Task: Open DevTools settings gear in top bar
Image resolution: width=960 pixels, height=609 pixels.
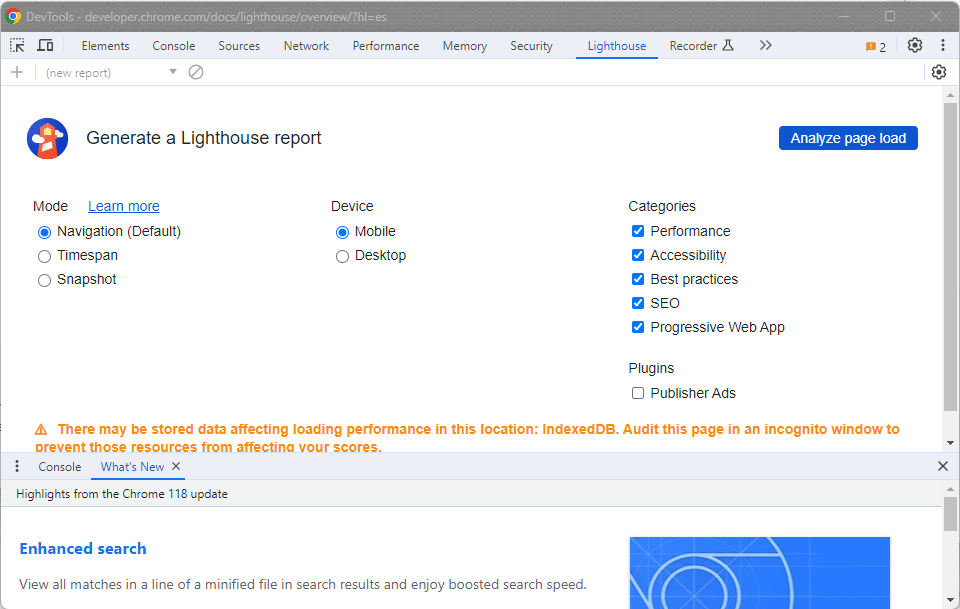Action: (915, 46)
